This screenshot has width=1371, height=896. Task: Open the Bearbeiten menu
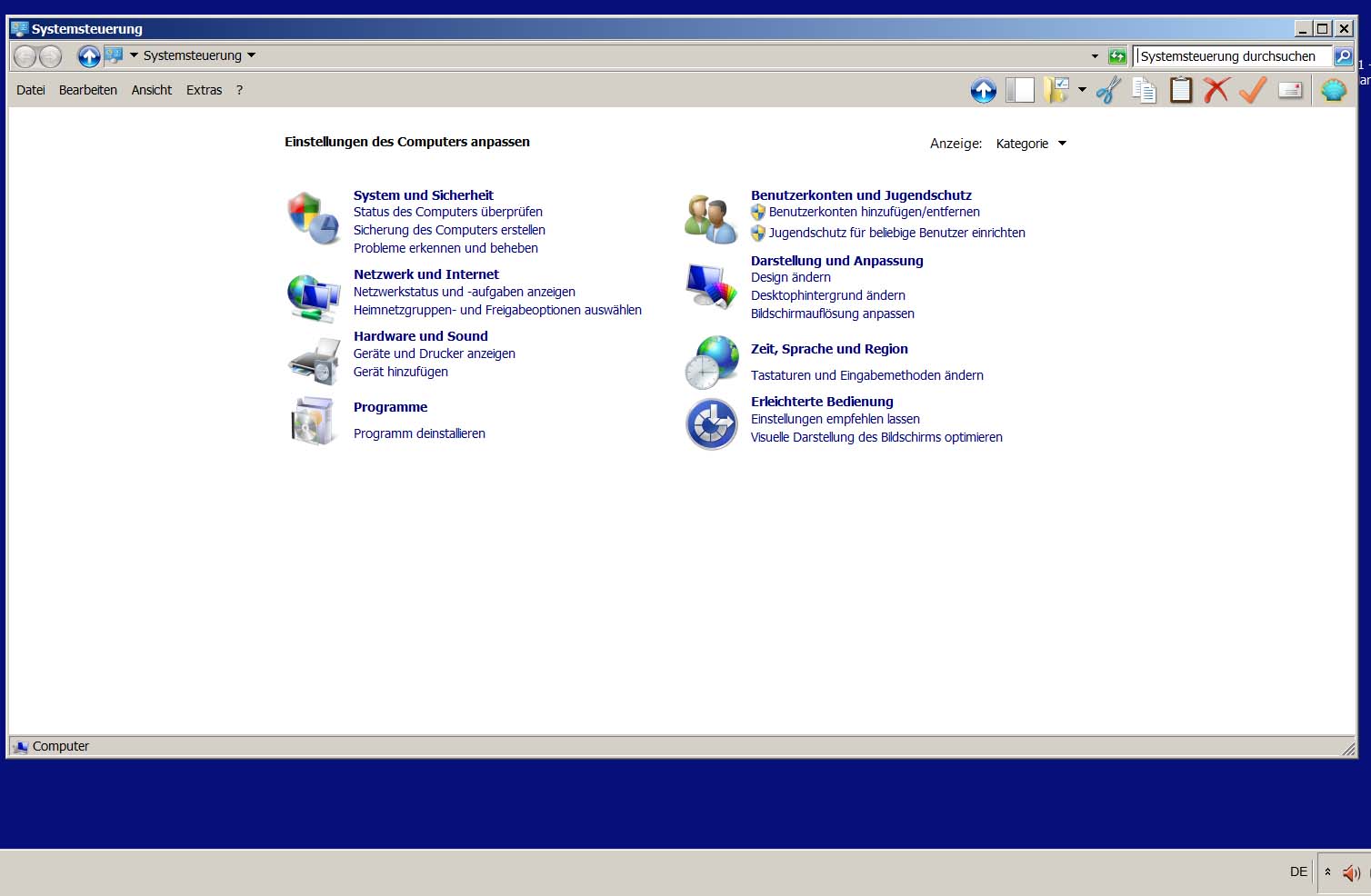[88, 90]
